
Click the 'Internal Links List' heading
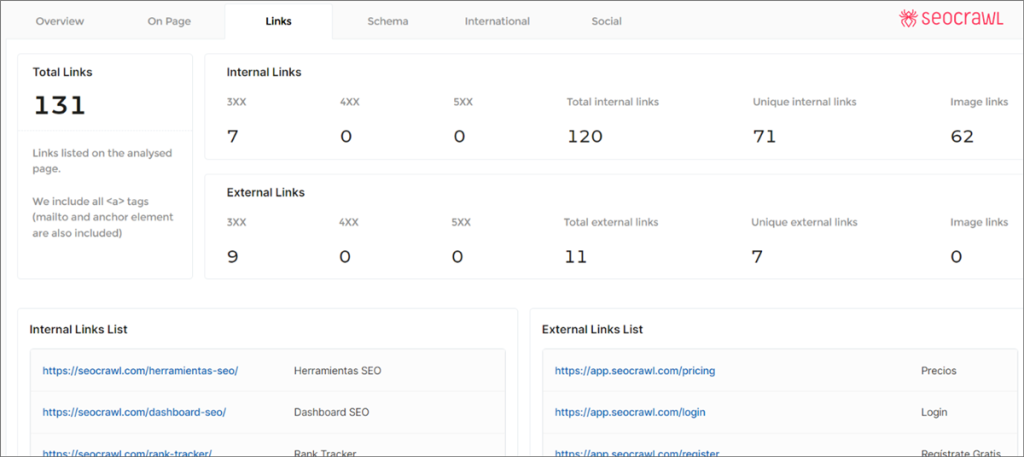78,329
